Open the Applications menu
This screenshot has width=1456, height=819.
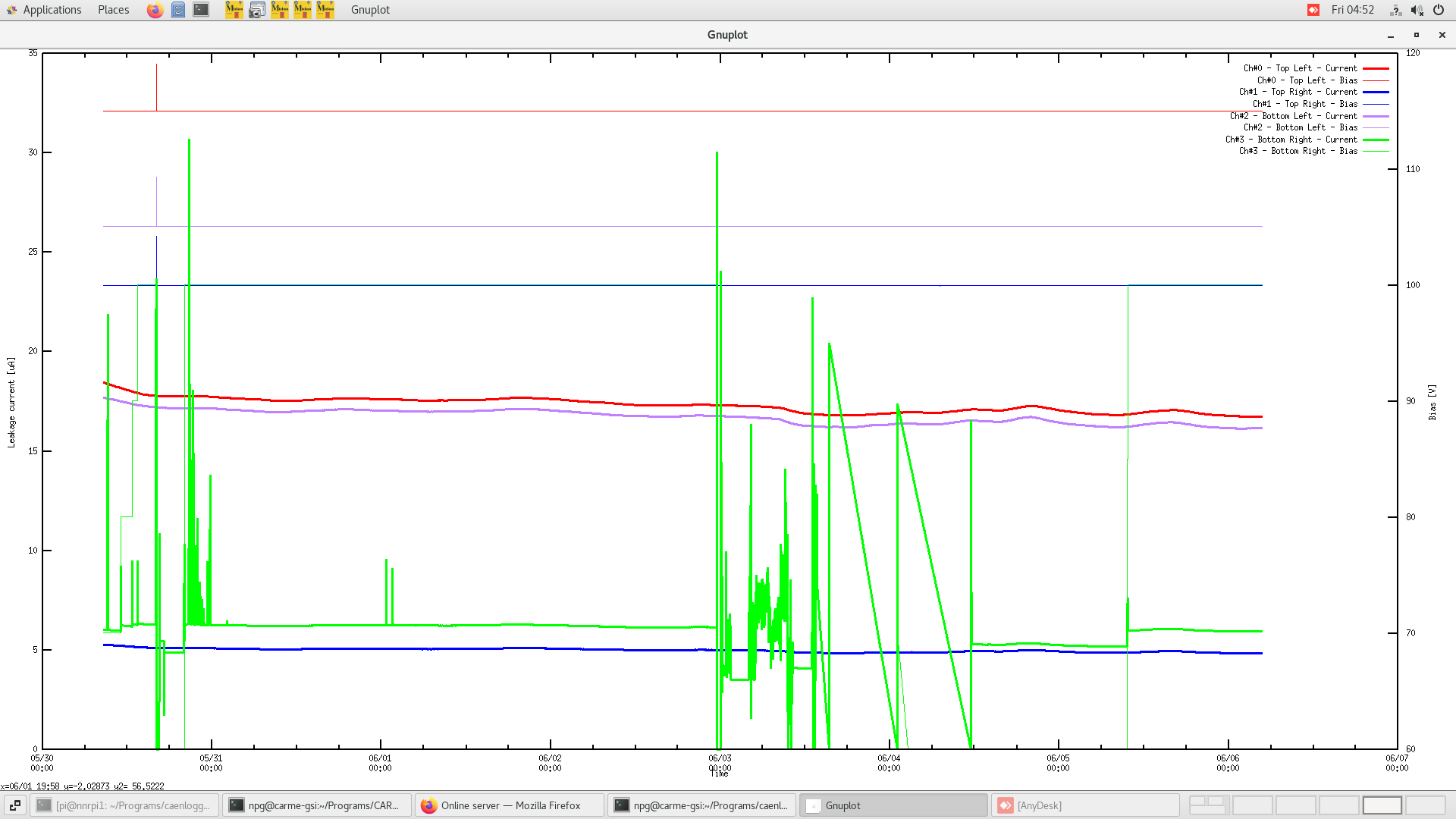pyautogui.click(x=52, y=10)
